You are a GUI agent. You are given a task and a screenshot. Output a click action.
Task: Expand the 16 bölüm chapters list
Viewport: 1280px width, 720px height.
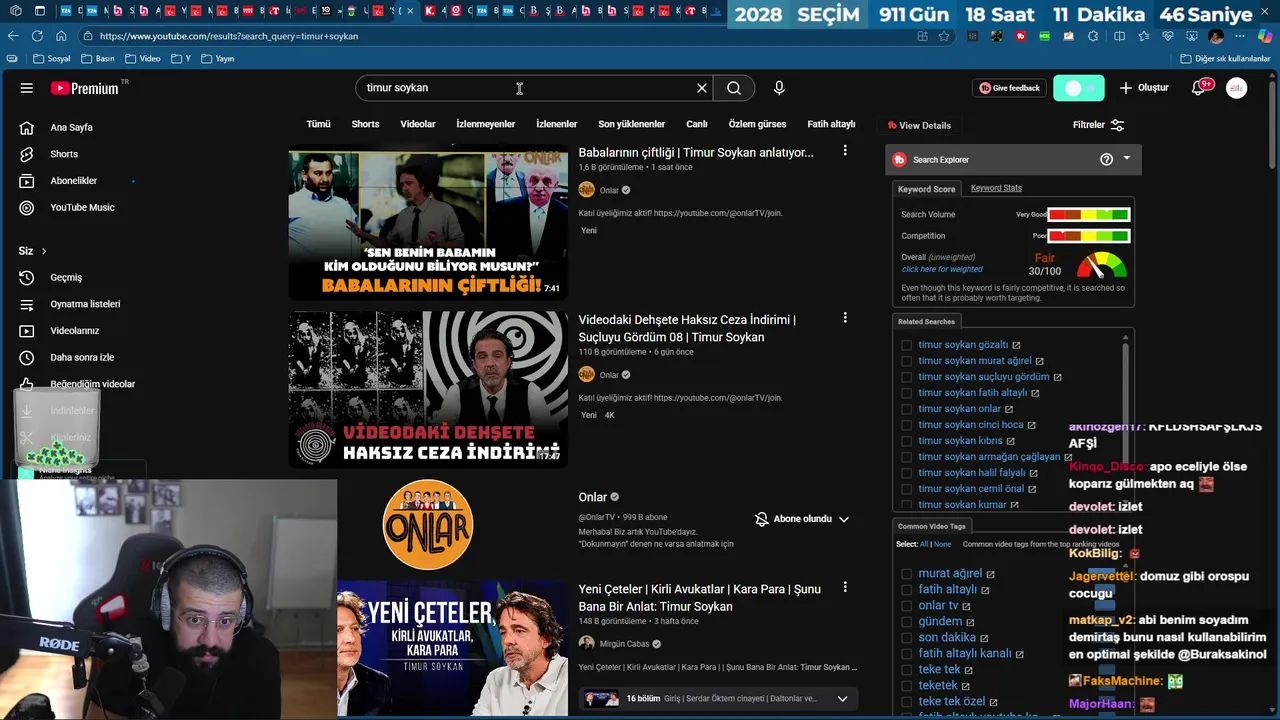[842, 699]
